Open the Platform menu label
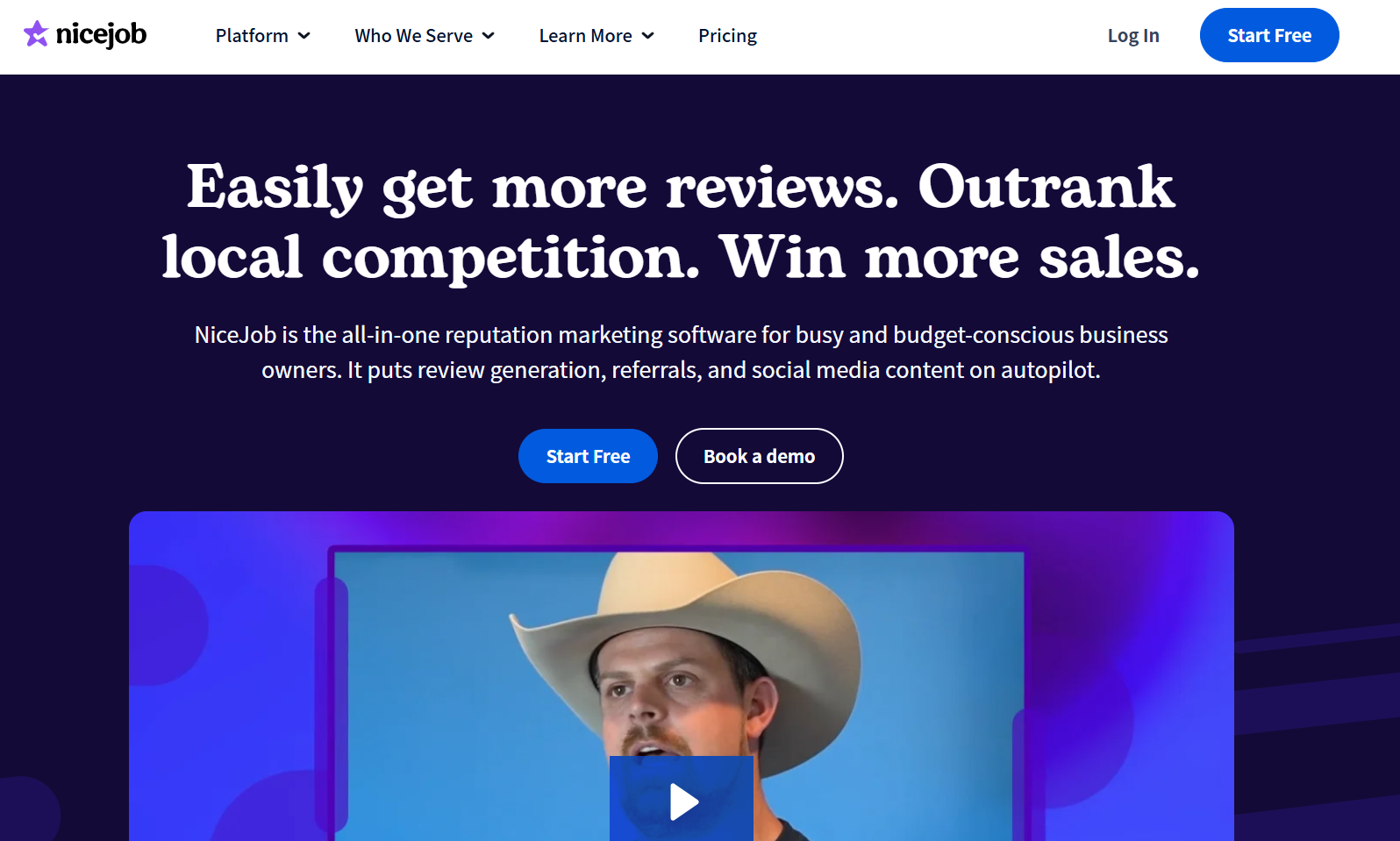Screen dimensions: 1400x841 pos(252,36)
